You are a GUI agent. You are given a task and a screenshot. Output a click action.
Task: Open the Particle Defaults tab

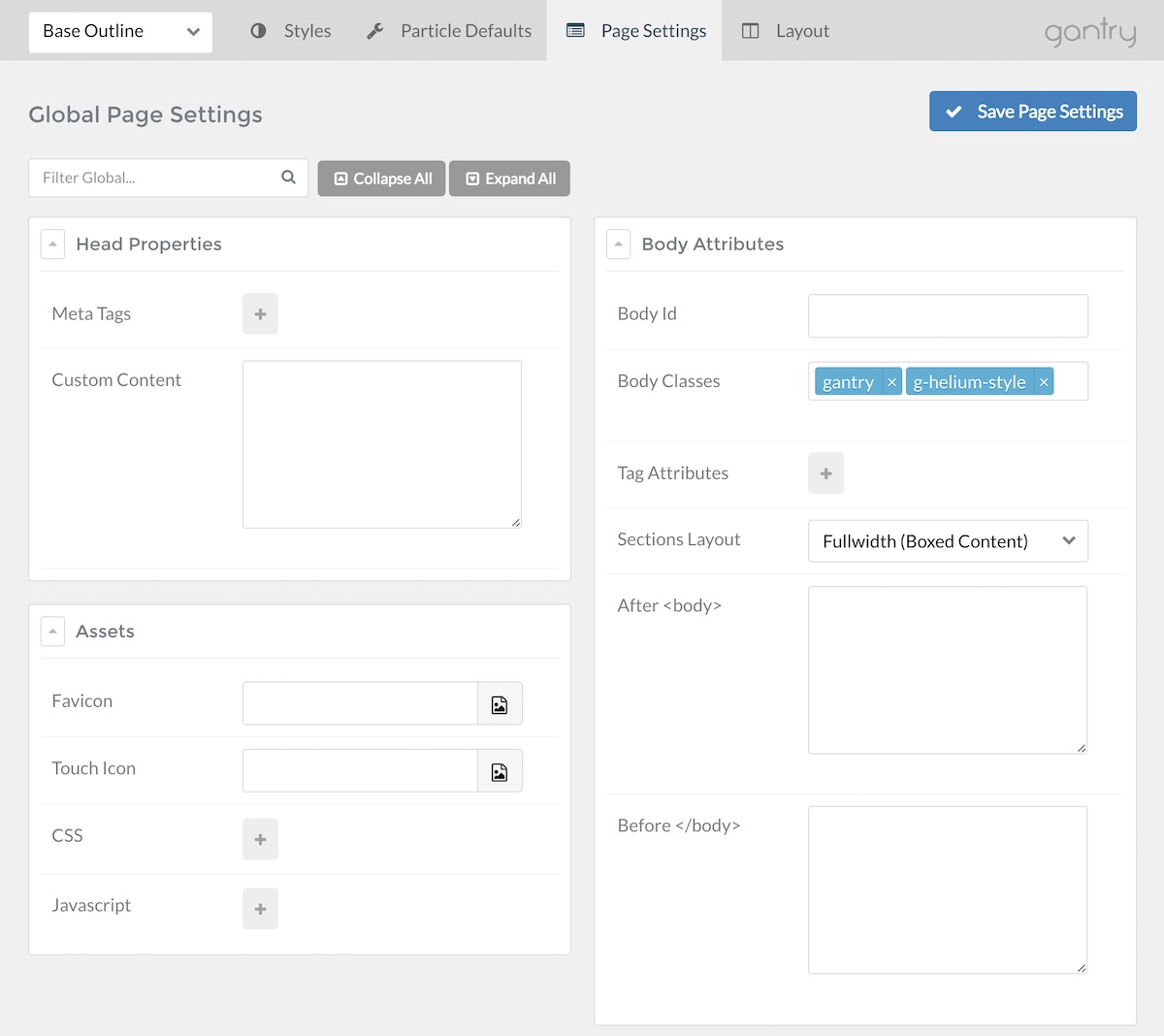point(449,31)
